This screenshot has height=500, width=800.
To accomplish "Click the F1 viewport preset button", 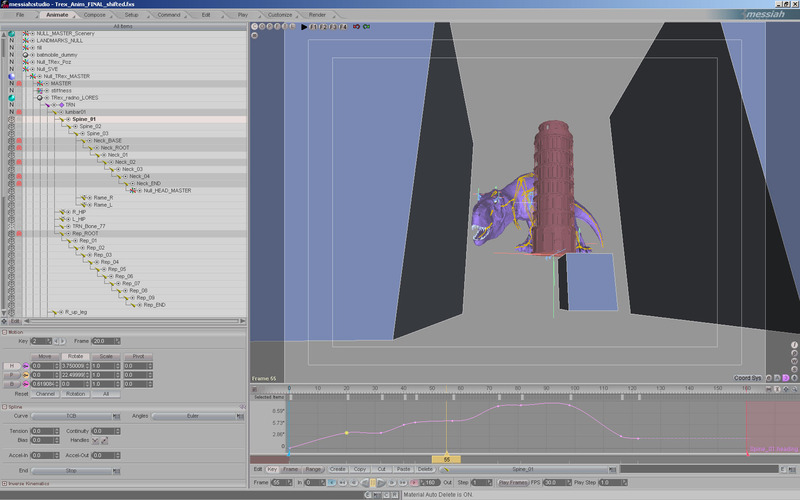I will tap(312, 27).
